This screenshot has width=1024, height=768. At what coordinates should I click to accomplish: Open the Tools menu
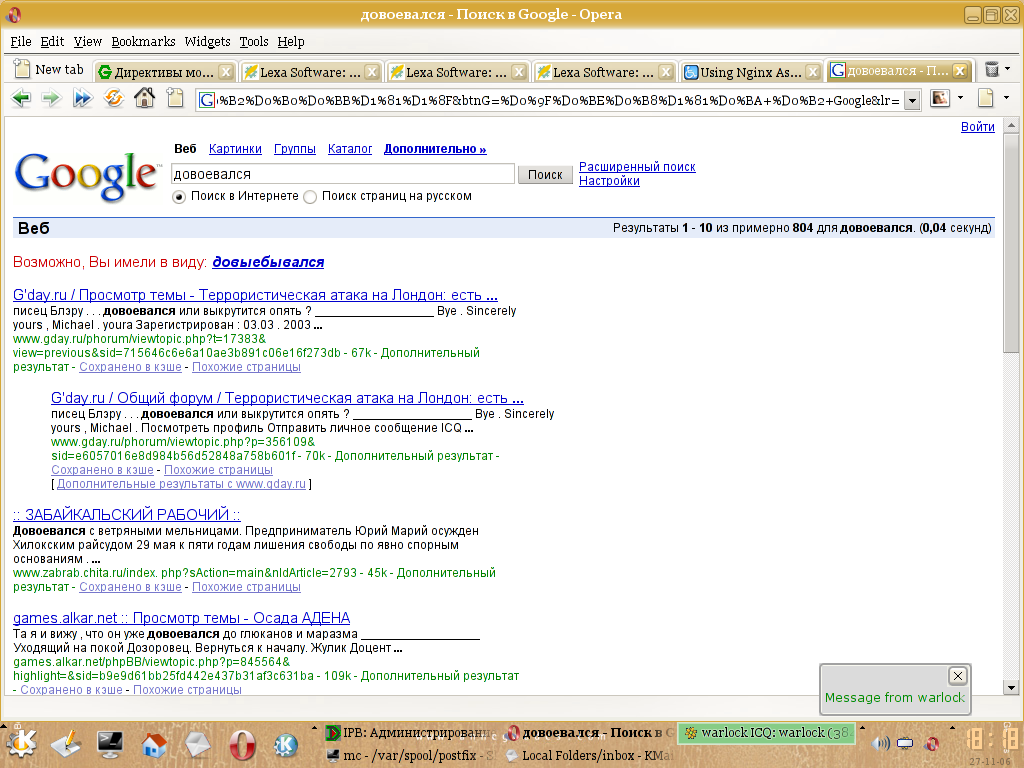tap(254, 42)
